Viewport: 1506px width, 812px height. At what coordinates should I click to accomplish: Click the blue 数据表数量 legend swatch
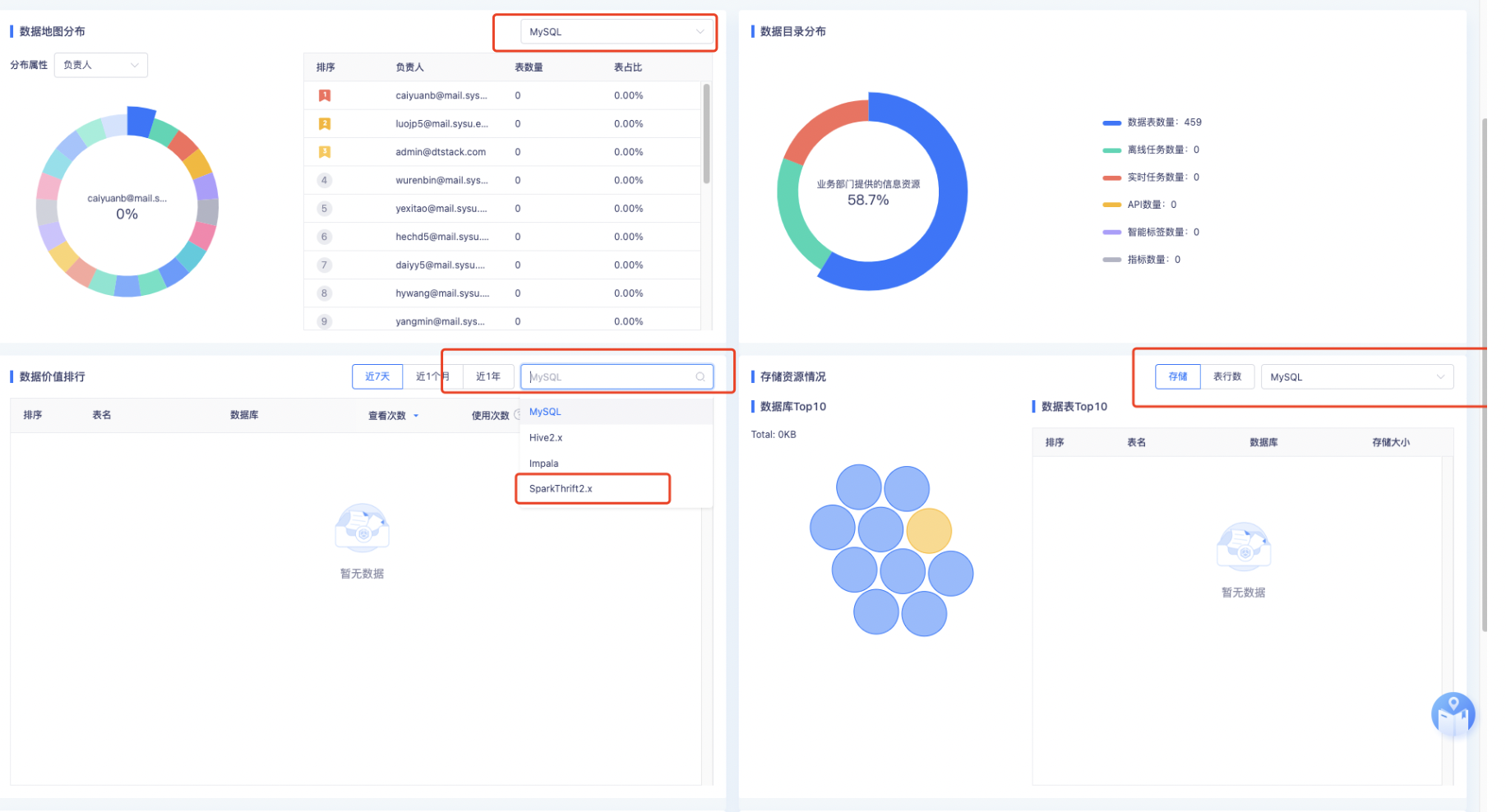(1111, 122)
